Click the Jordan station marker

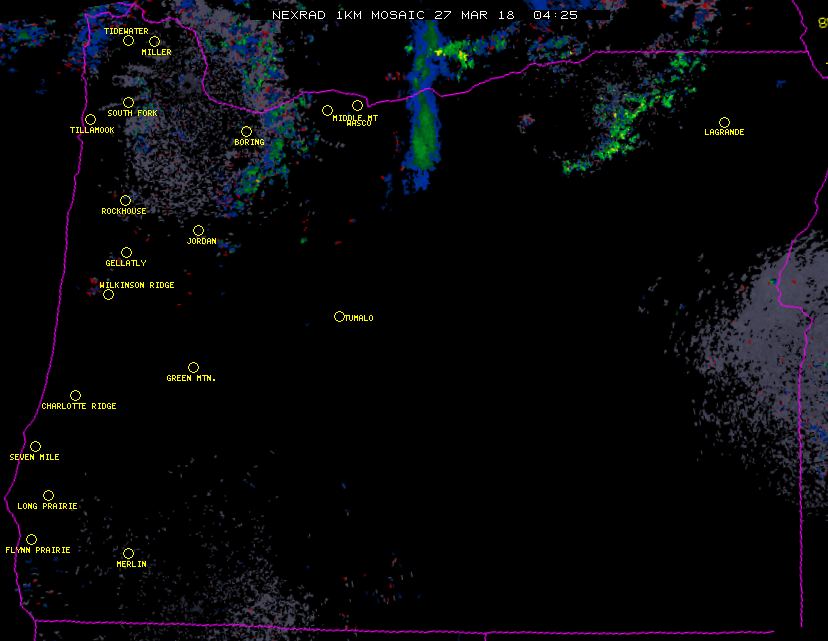pos(198,231)
